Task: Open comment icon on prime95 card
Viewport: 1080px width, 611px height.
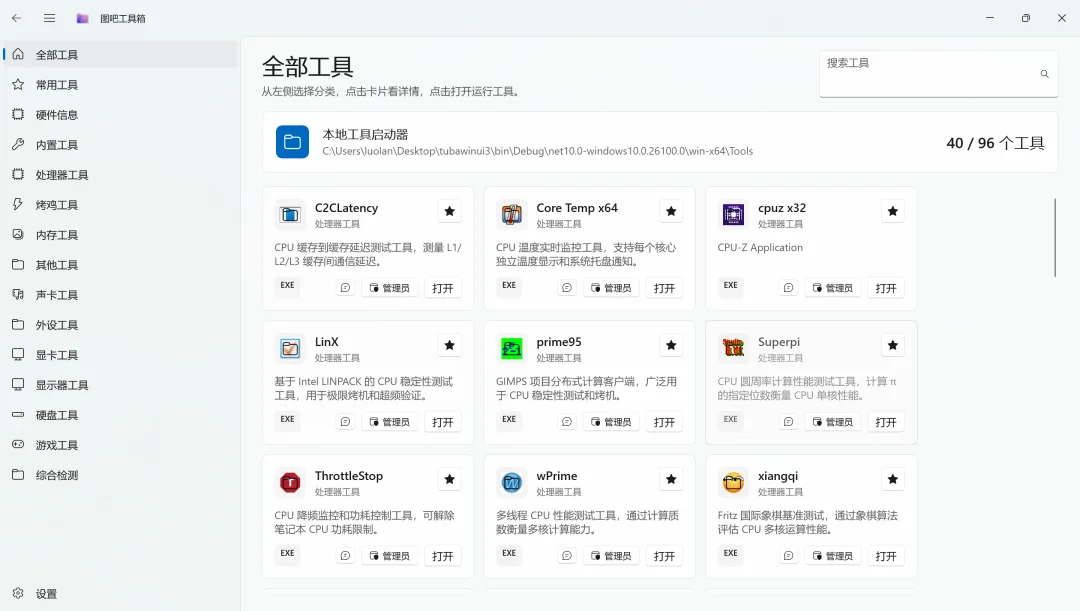Action: pos(567,422)
